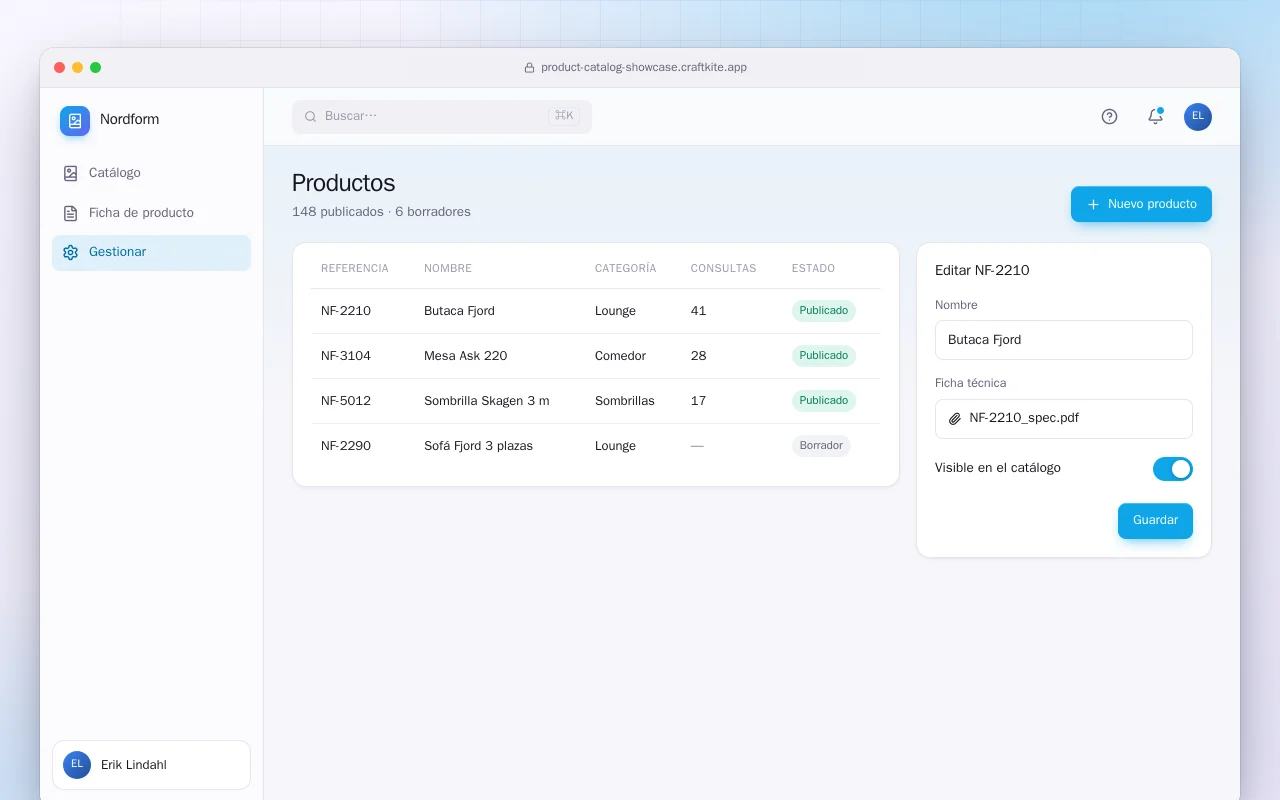This screenshot has height=800, width=1280.
Task: Select reference NF-2210 row cell
Action: tap(346, 311)
